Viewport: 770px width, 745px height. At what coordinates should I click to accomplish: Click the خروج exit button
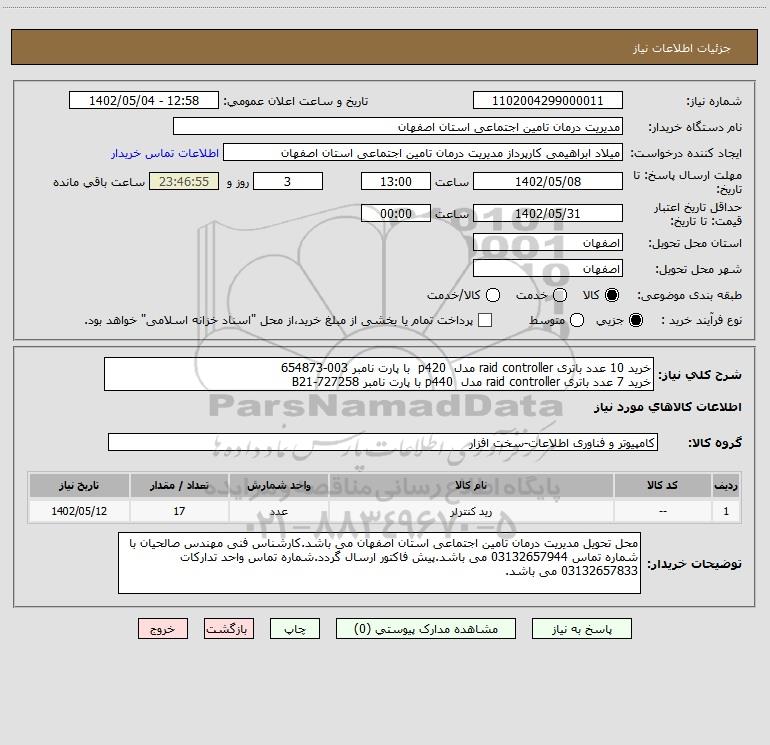tap(163, 629)
